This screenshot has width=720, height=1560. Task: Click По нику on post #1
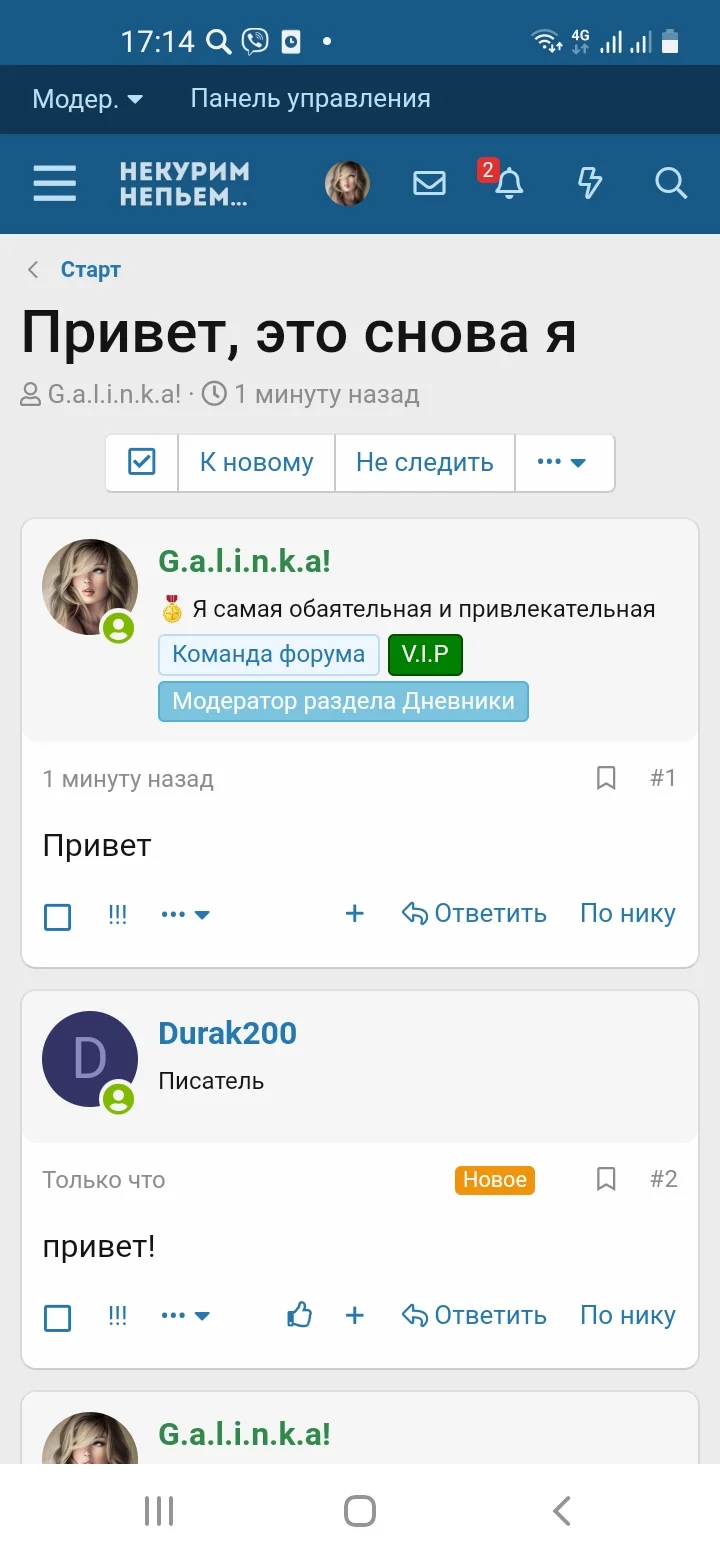click(x=628, y=913)
